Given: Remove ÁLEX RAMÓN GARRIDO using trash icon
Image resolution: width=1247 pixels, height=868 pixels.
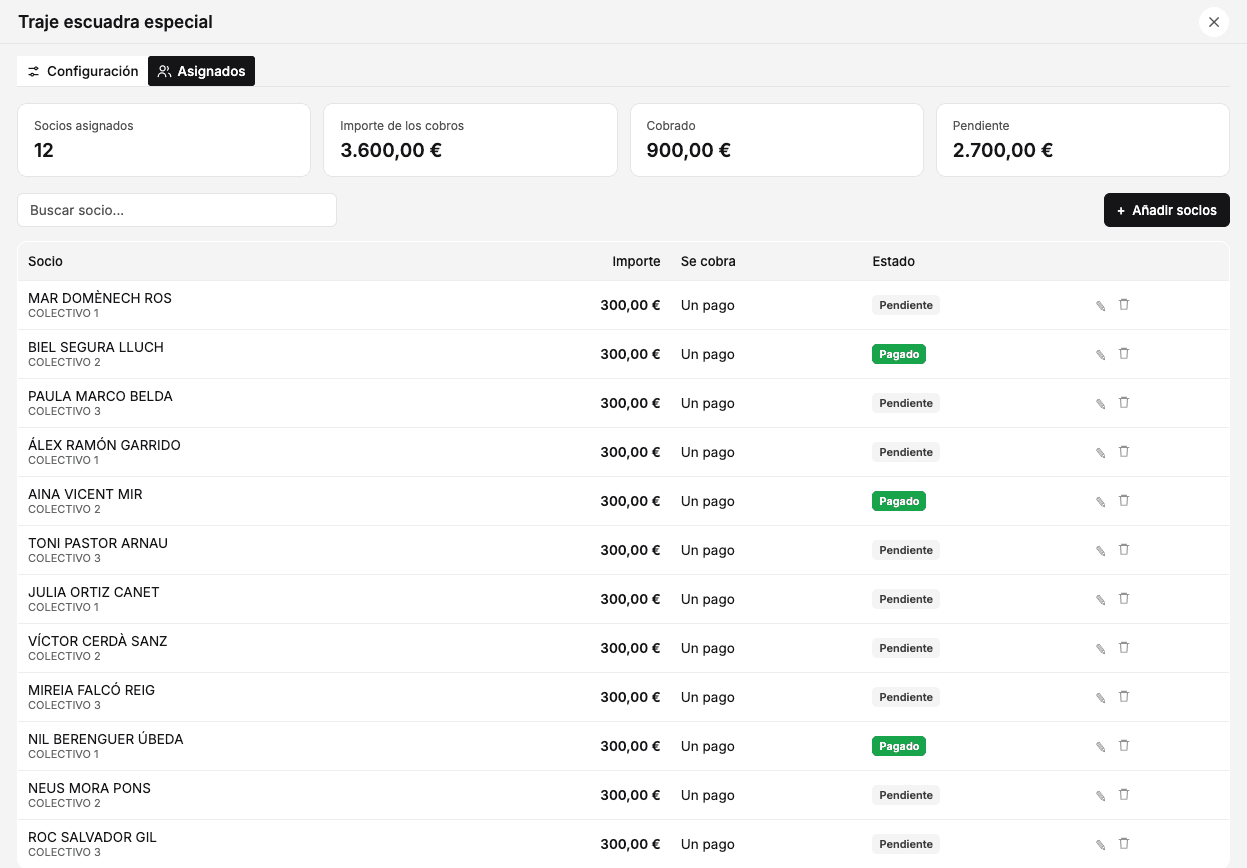Looking at the screenshot, I should (1124, 452).
